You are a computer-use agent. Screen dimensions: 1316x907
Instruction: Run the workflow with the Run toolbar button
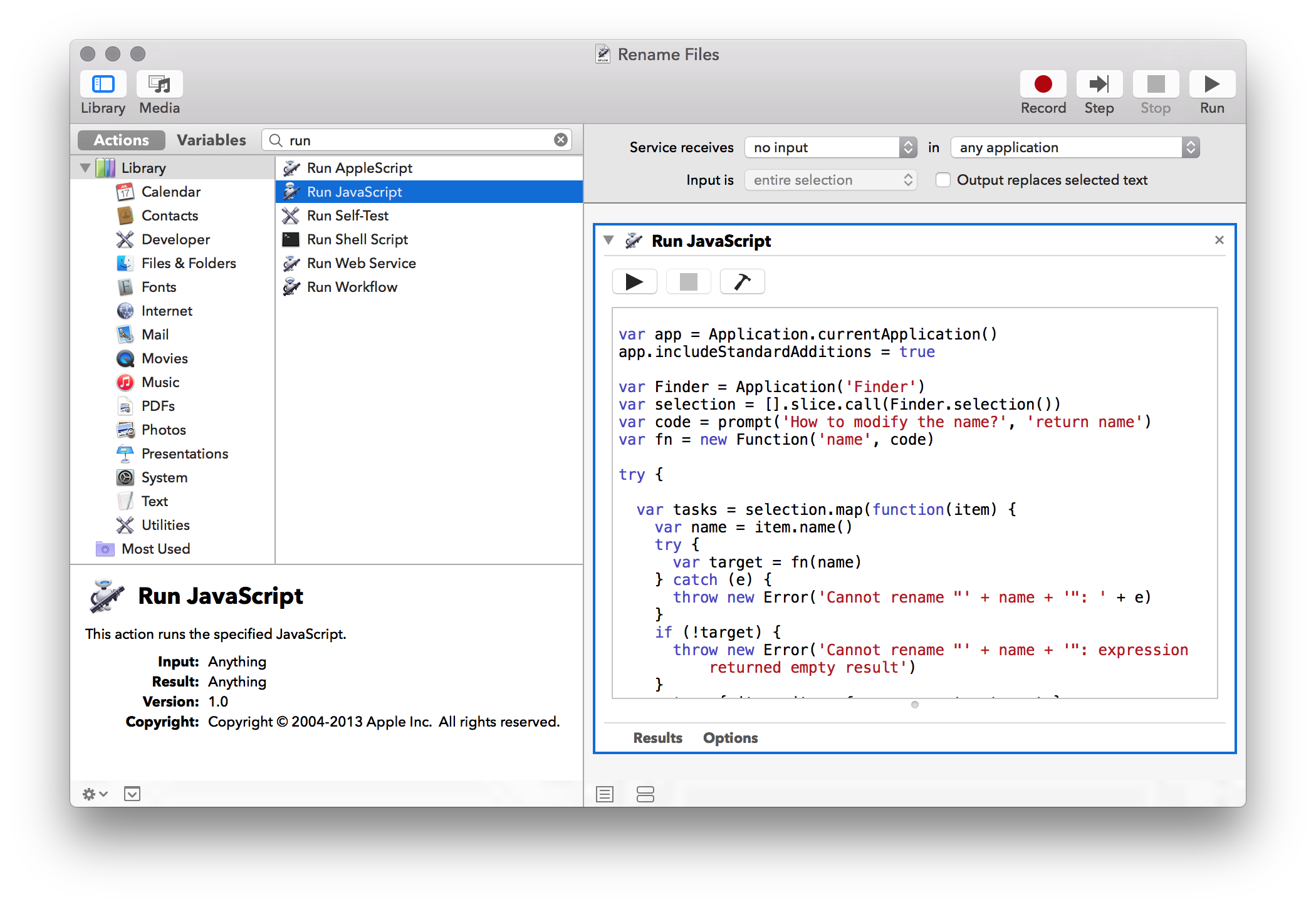tap(1211, 85)
